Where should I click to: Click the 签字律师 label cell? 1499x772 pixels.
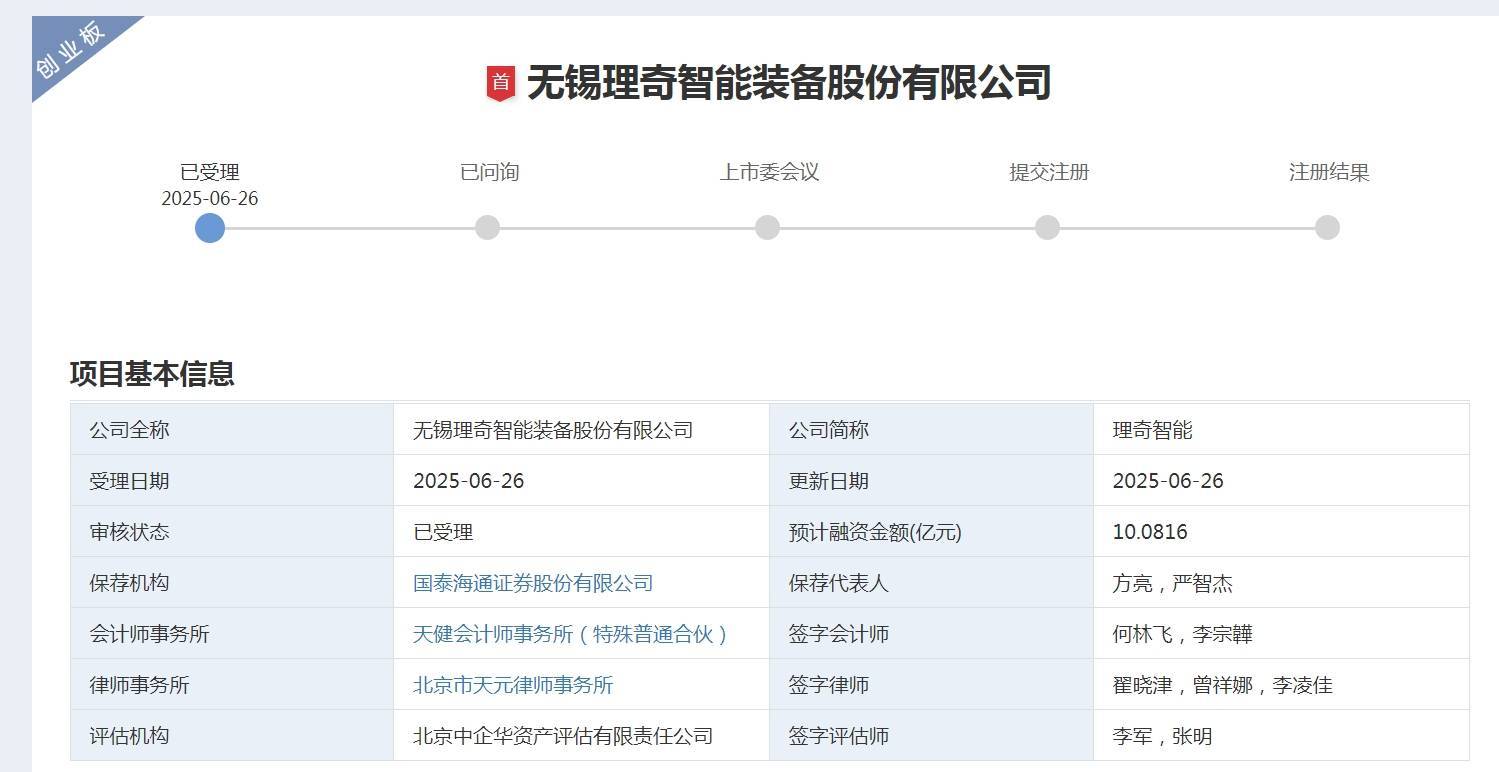point(931,685)
